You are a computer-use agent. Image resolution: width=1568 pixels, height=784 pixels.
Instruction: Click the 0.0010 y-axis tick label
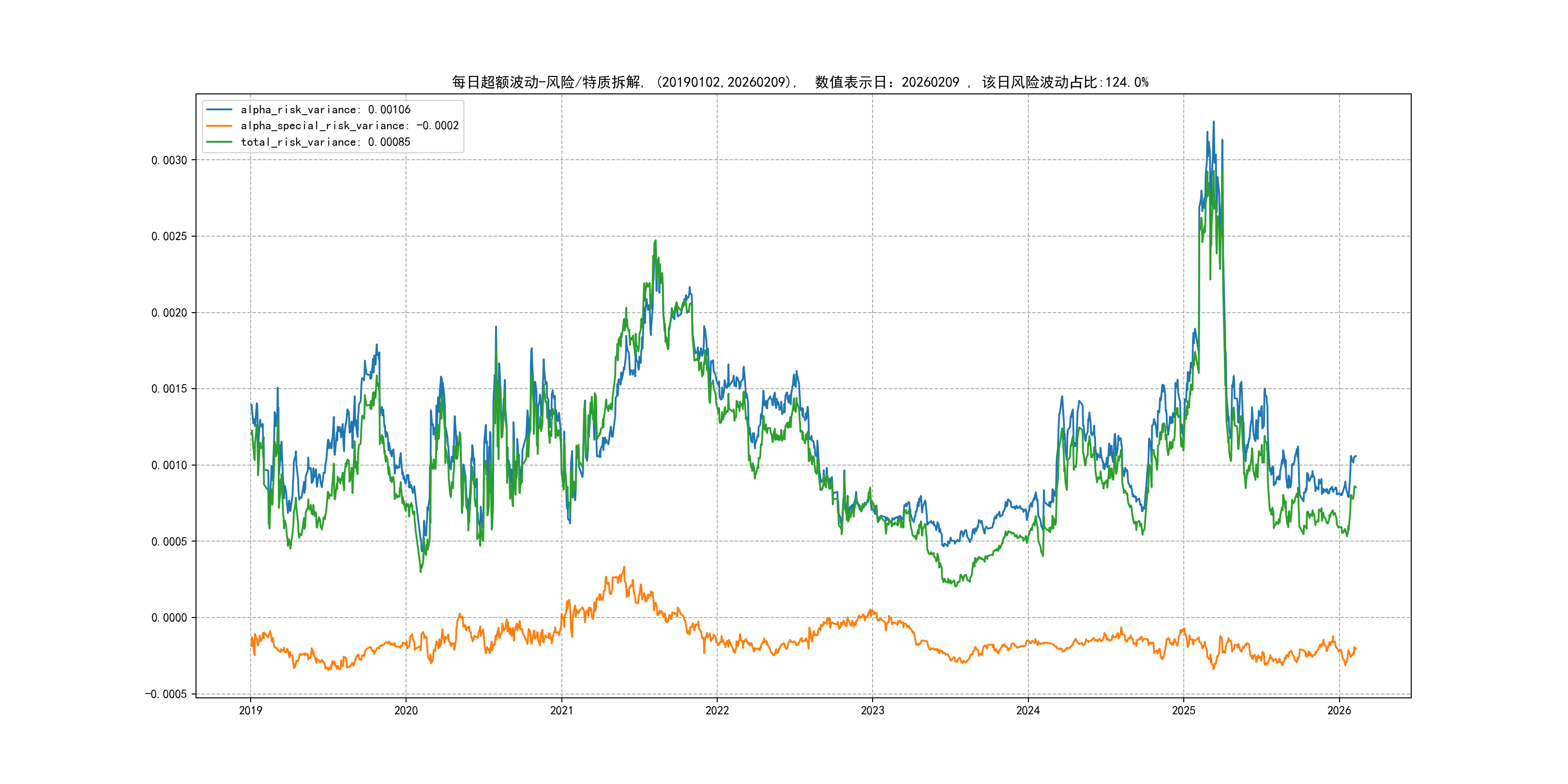click(169, 465)
